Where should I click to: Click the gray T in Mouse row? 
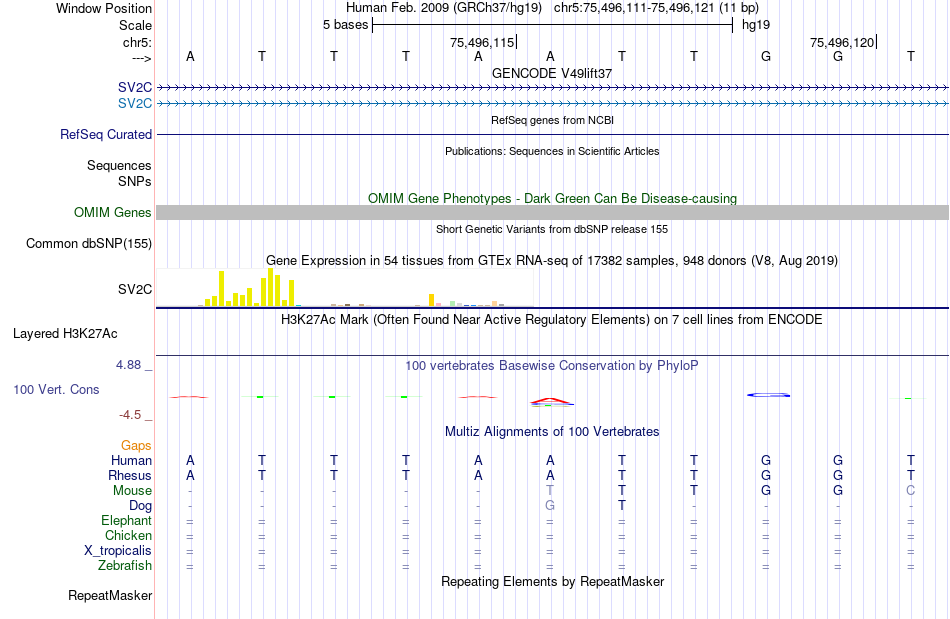[x=550, y=491]
